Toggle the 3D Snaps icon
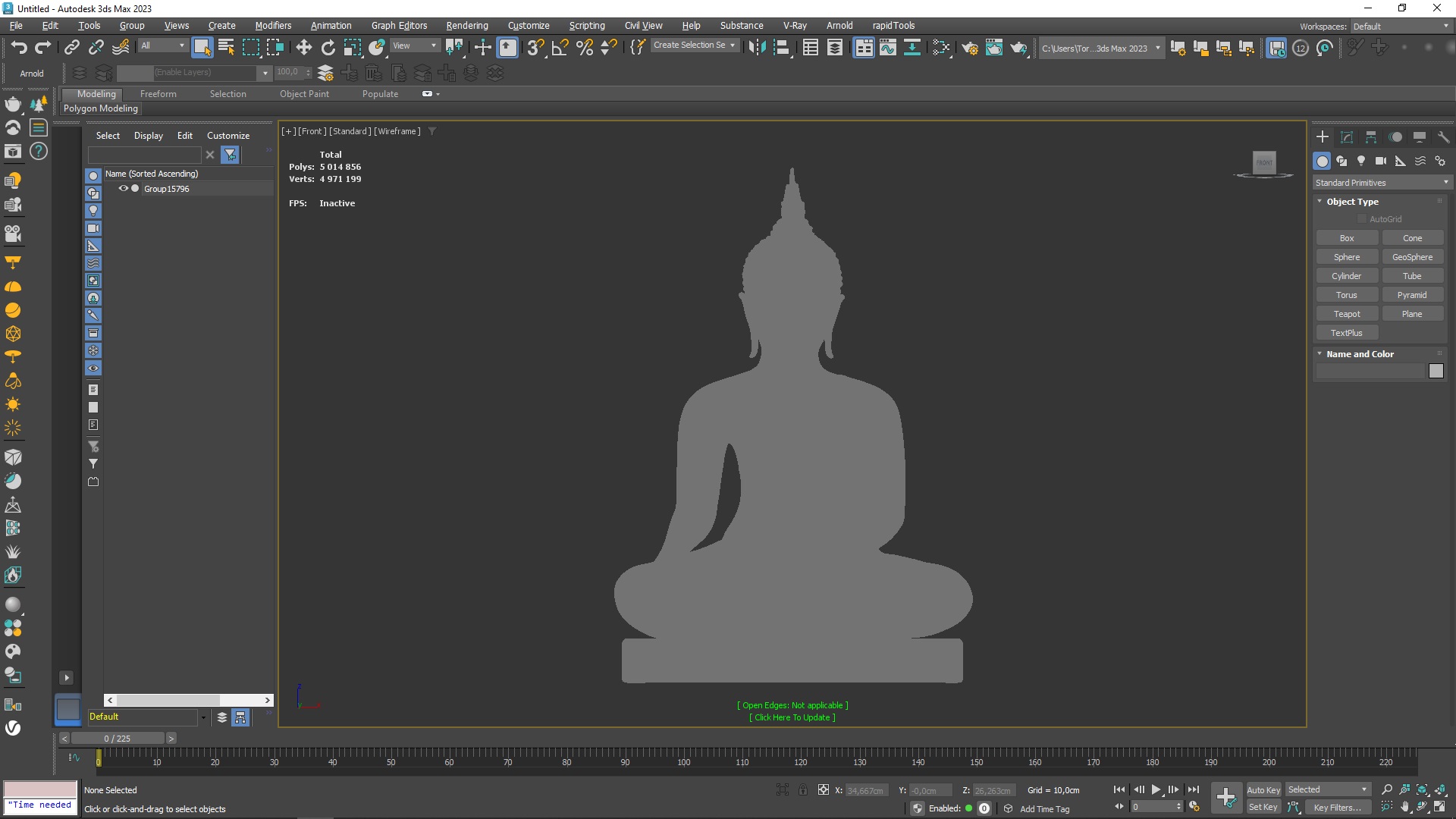Image resolution: width=1456 pixels, height=819 pixels. click(x=535, y=47)
